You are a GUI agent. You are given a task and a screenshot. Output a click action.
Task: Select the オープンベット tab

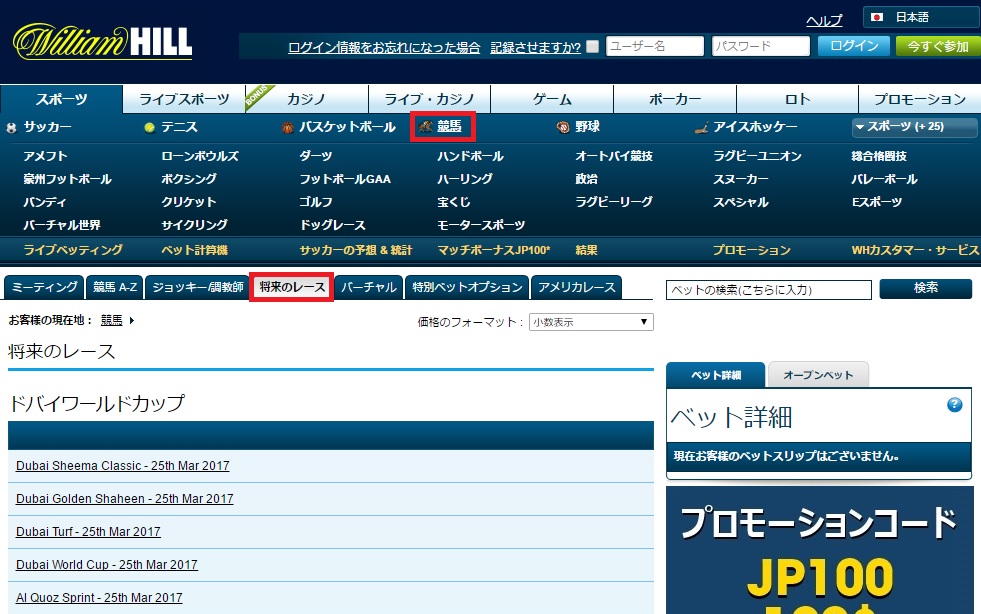click(818, 375)
